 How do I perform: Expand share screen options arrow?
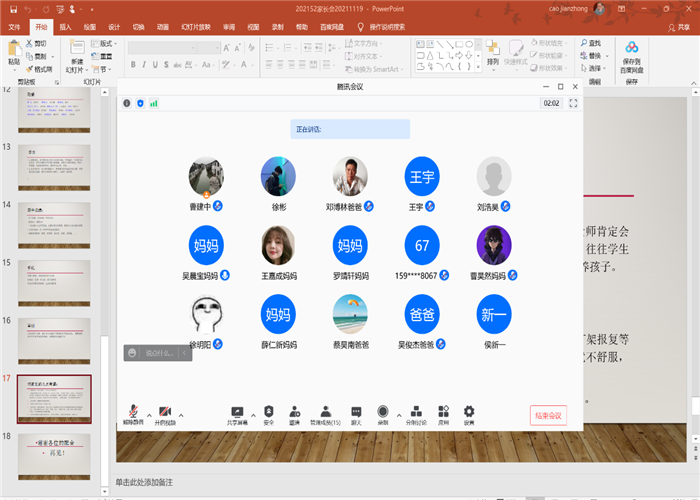point(253,415)
